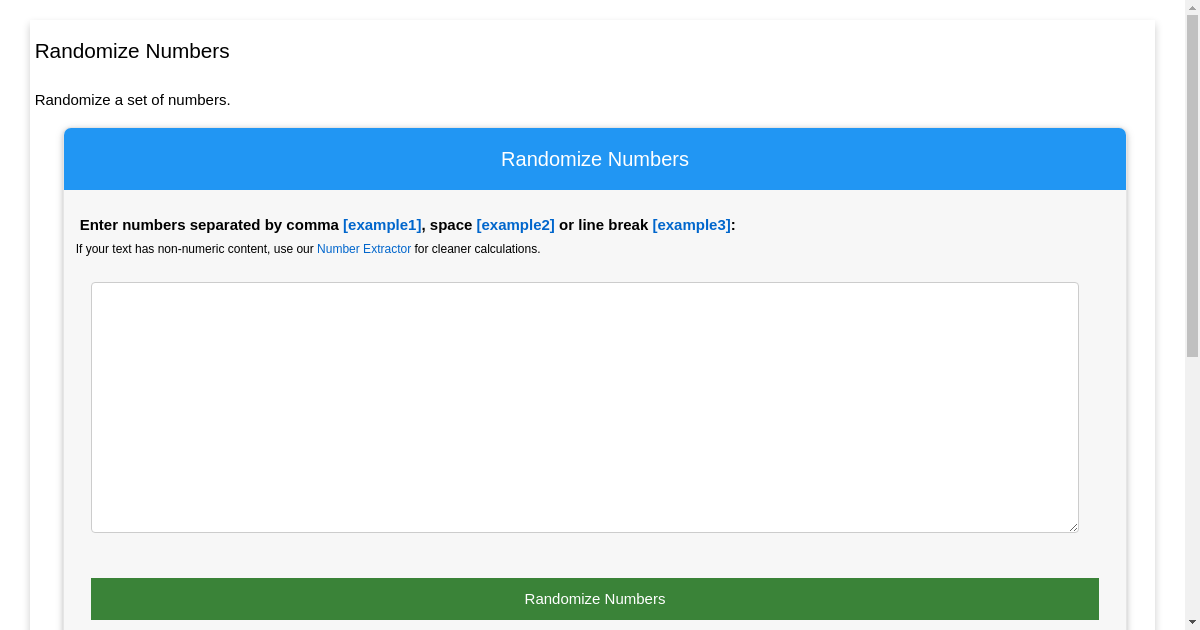Click the 'for cleaner calculations' hint text
Viewport: 1200px width, 630px height.
coord(475,249)
